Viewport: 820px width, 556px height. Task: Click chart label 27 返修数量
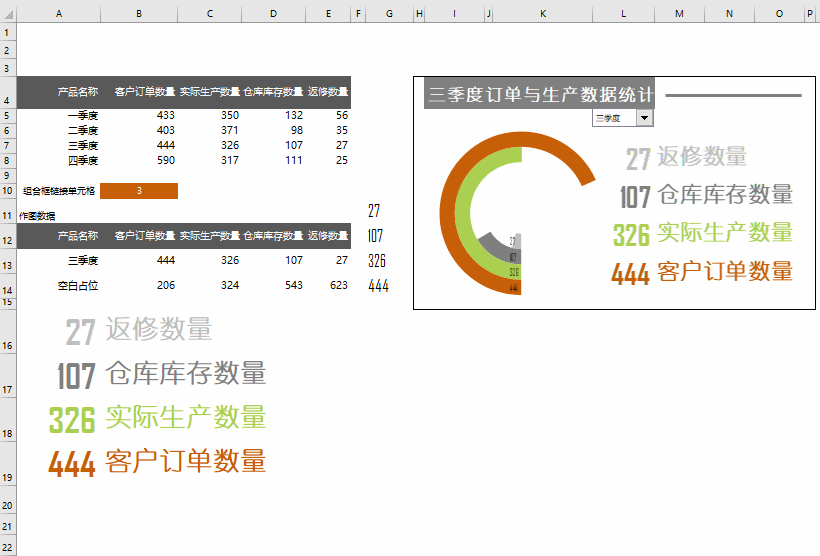686,158
